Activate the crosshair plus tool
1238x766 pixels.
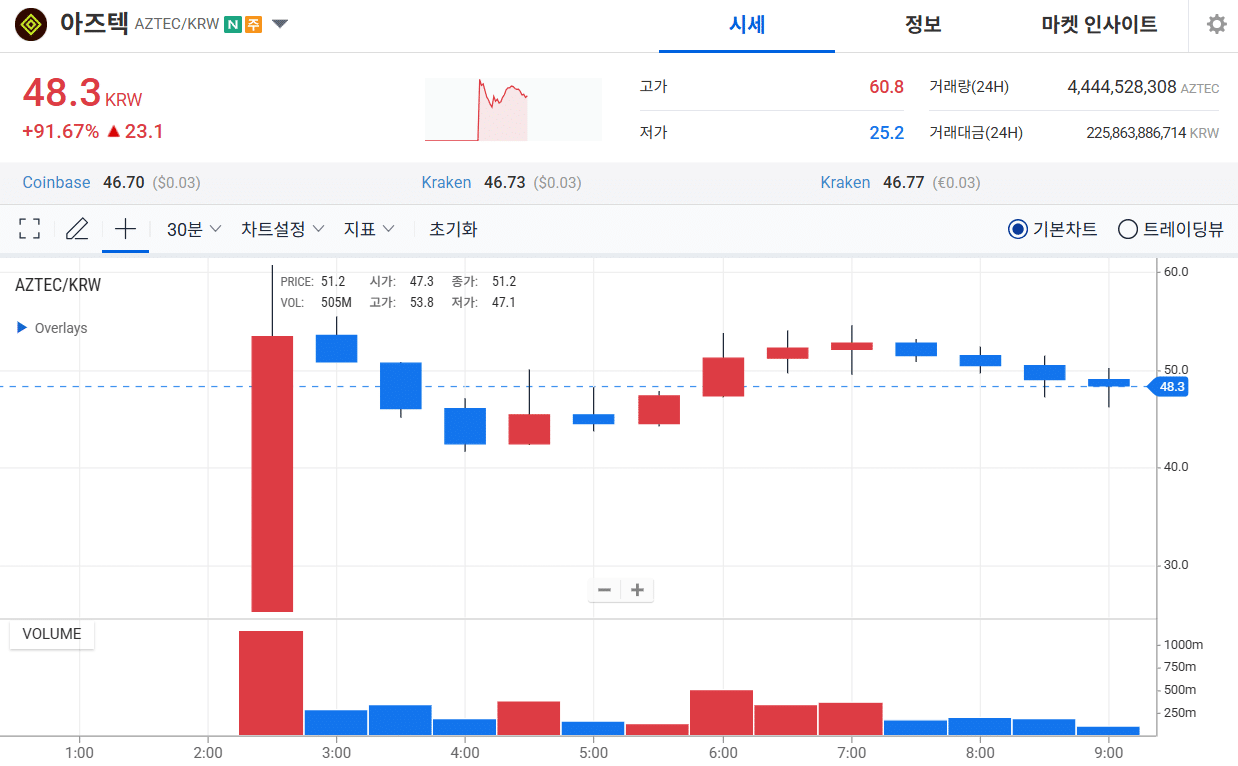coord(124,228)
